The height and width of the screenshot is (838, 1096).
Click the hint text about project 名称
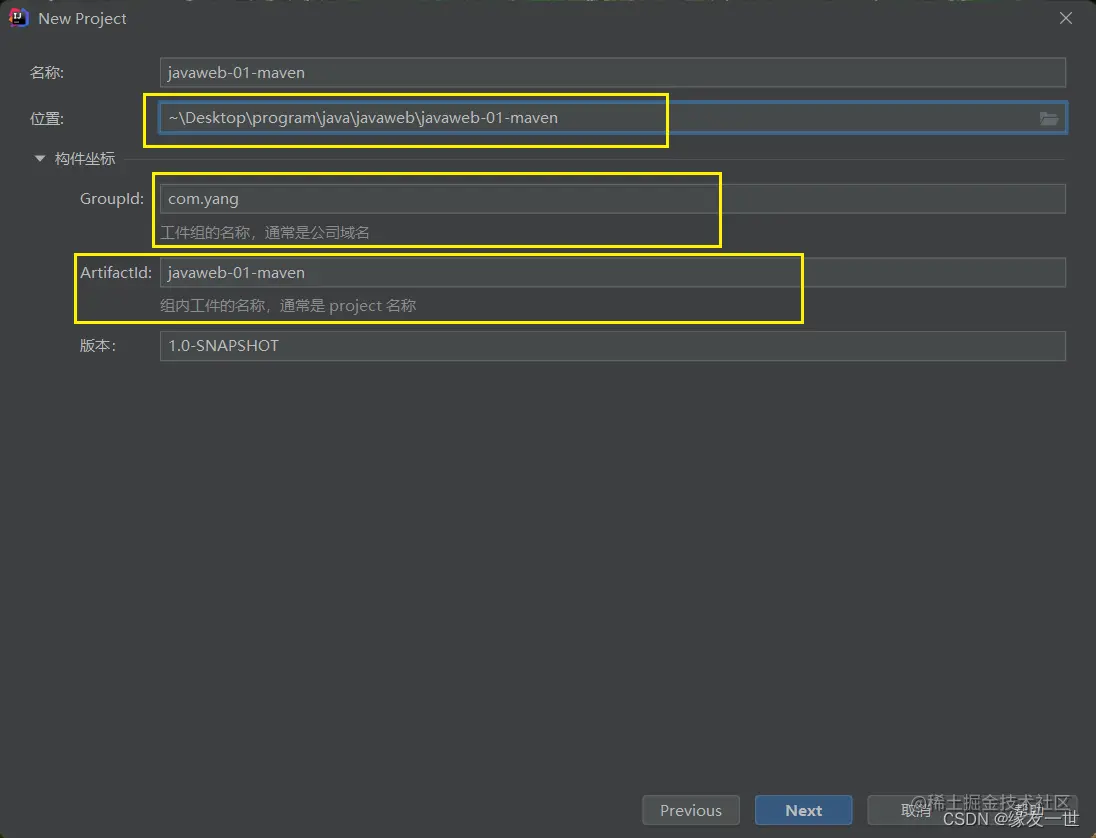coord(288,305)
